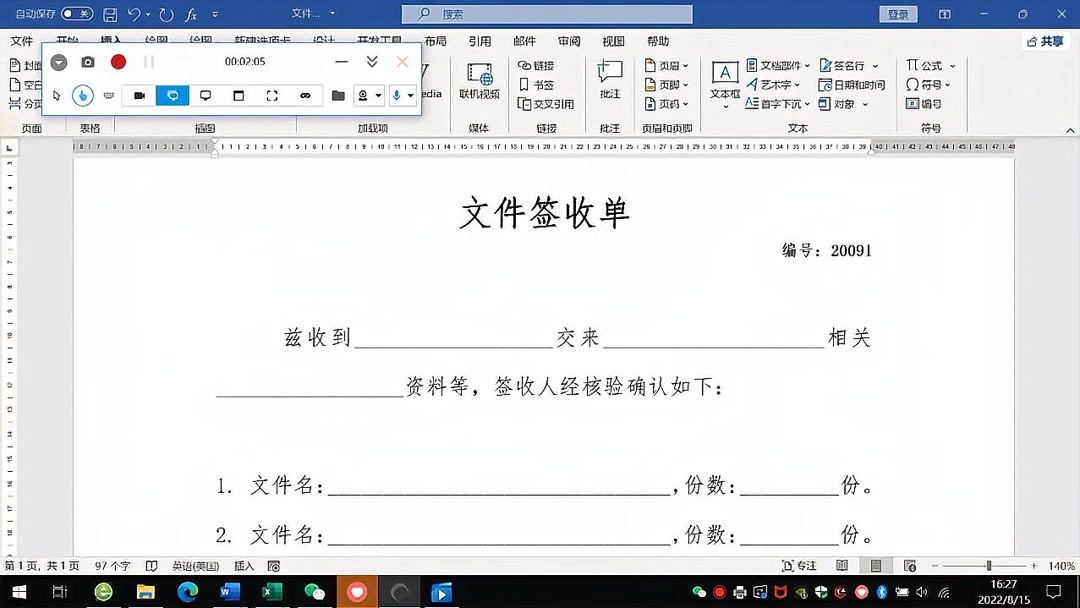Click the 登录 login button

point(897,14)
